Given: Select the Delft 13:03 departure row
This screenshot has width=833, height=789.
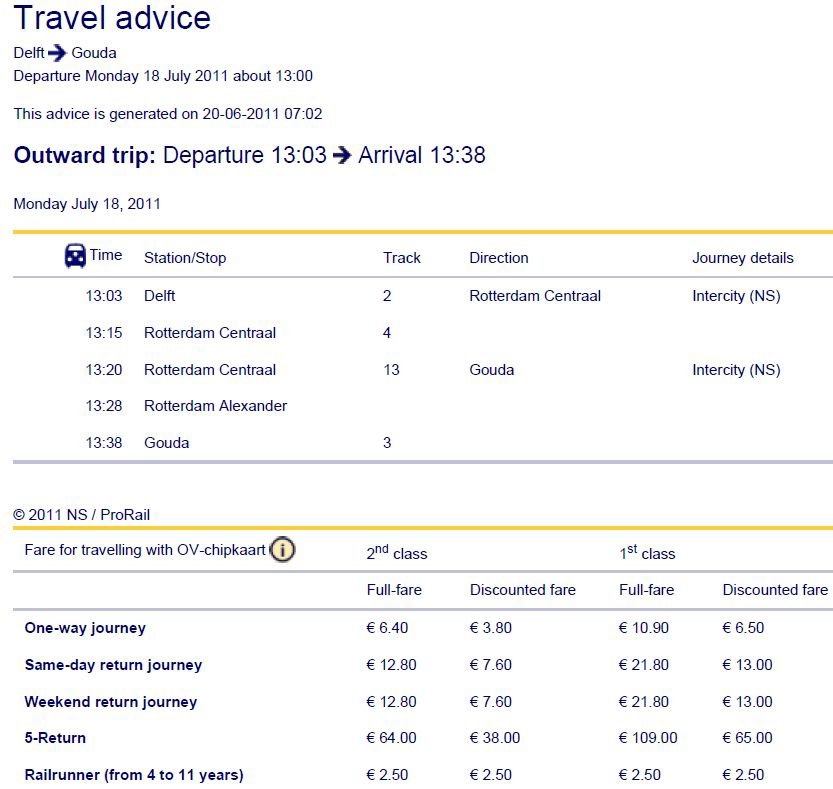Looking at the screenshot, I should click(x=423, y=296).
